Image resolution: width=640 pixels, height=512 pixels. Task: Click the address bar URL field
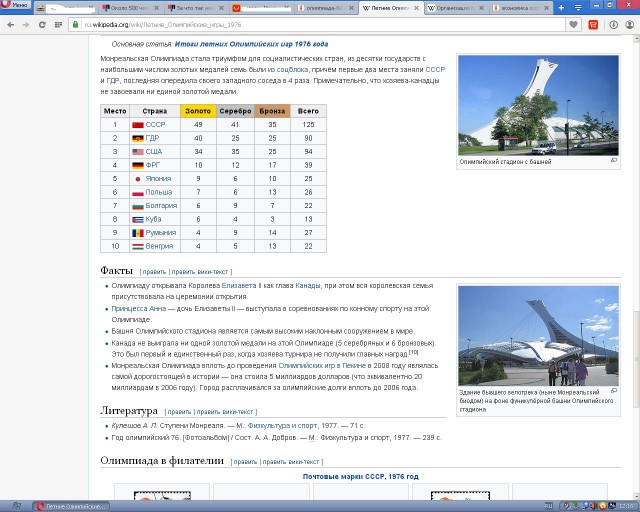pos(318,25)
